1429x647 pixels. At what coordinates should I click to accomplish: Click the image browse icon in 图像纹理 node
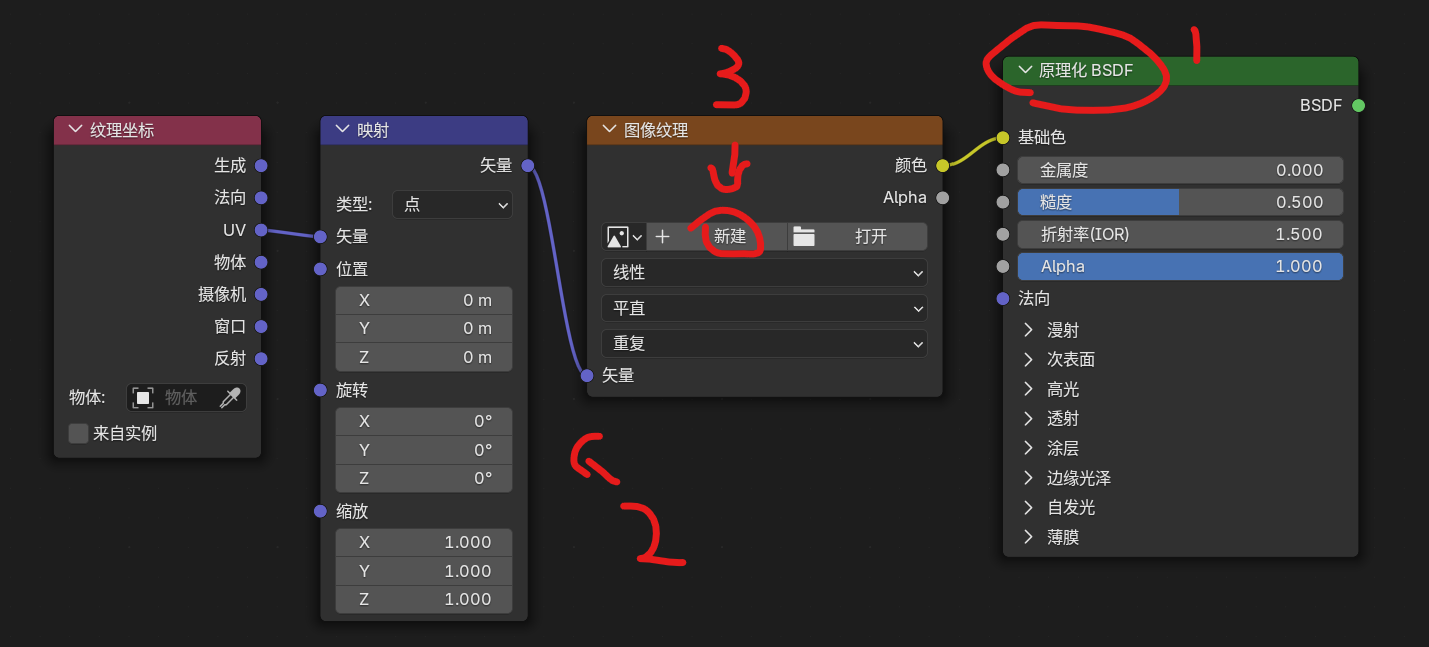click(x=624, y=237)
